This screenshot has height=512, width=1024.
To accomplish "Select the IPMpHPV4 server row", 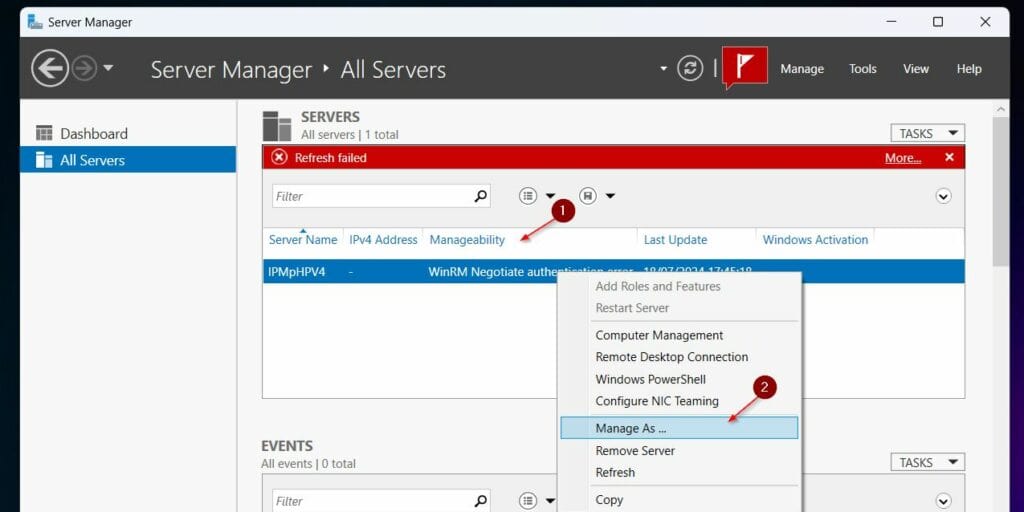I will tap(613, 272).
